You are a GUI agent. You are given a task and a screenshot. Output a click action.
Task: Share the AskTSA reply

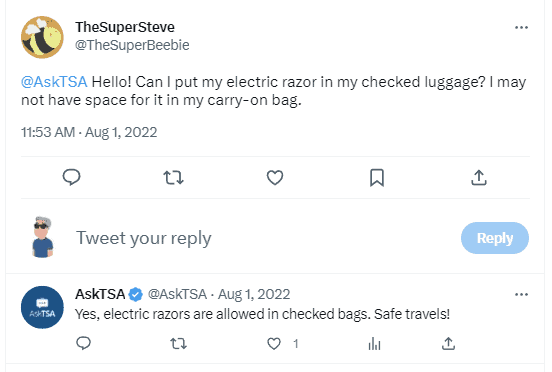click(x=448, y=343)
